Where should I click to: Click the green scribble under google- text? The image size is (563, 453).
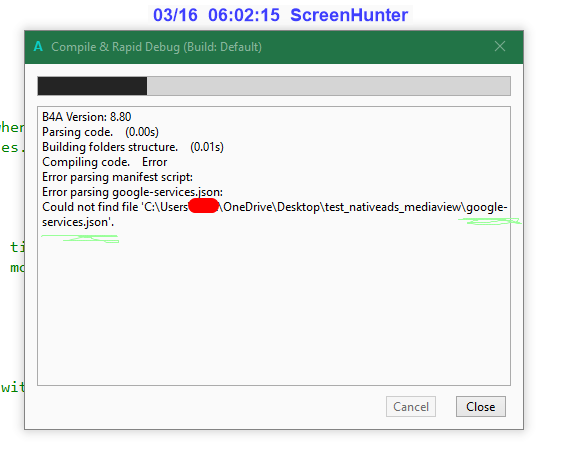[x=490, y=221]
